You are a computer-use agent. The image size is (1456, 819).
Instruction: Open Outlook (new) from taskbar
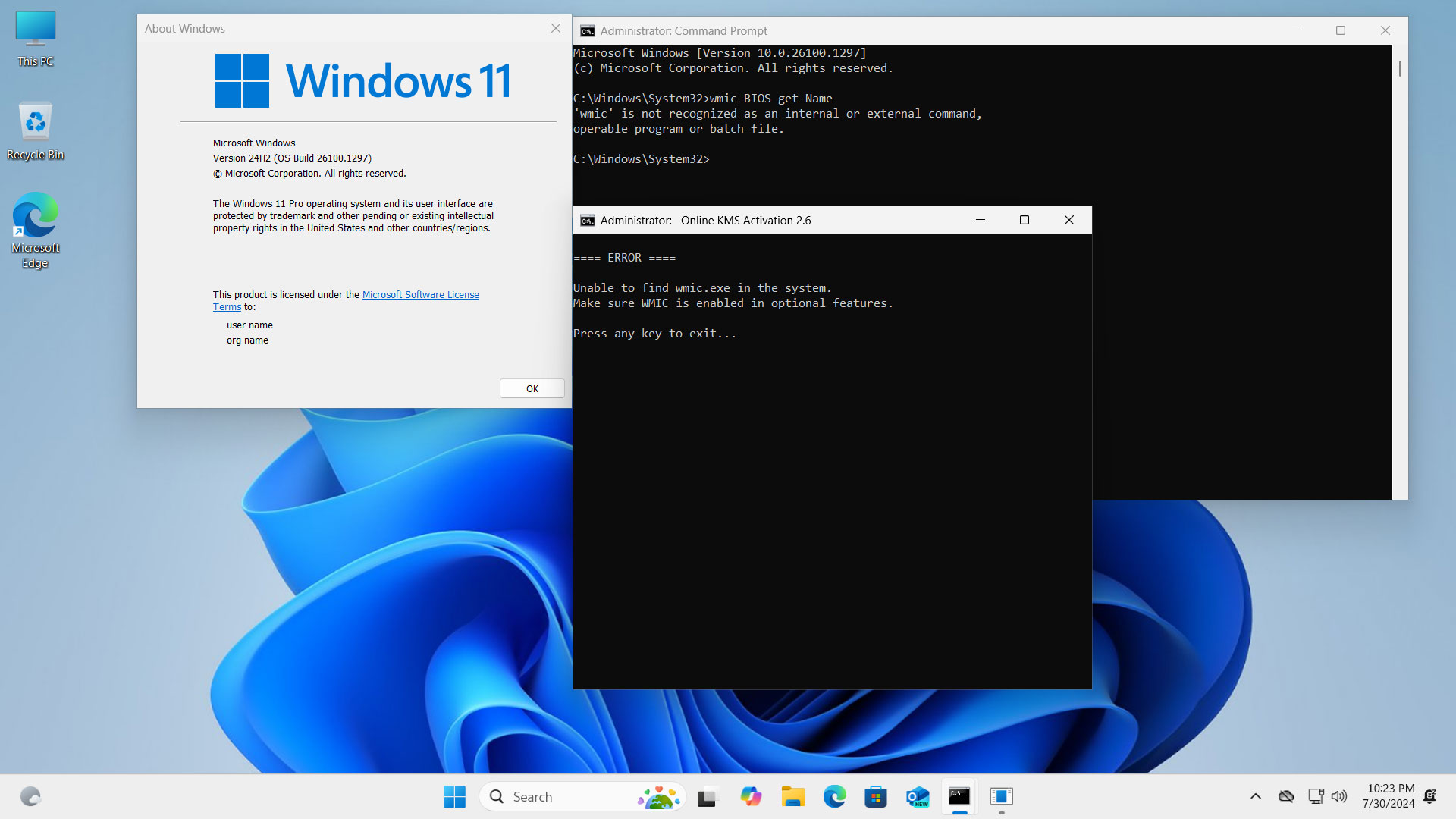[918, 796]
